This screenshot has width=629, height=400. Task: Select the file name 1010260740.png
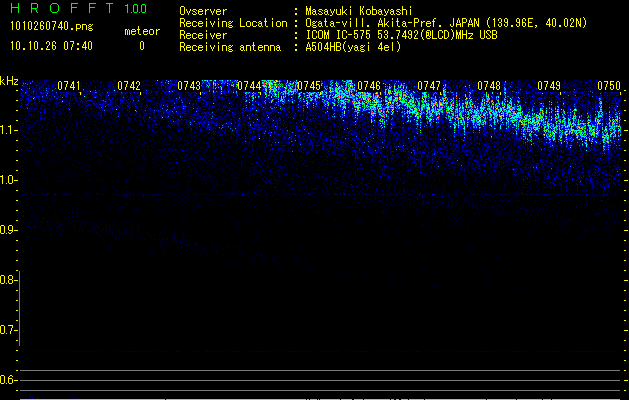(51, 27)
